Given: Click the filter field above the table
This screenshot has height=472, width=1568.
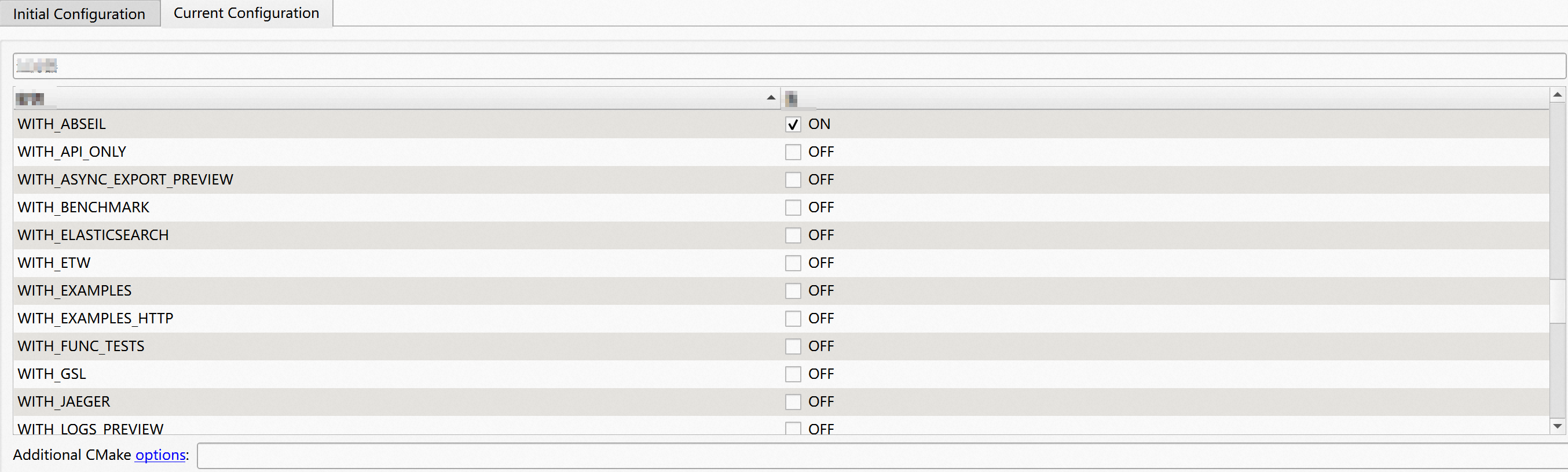Looking at the screenshot, I should 789,66.
